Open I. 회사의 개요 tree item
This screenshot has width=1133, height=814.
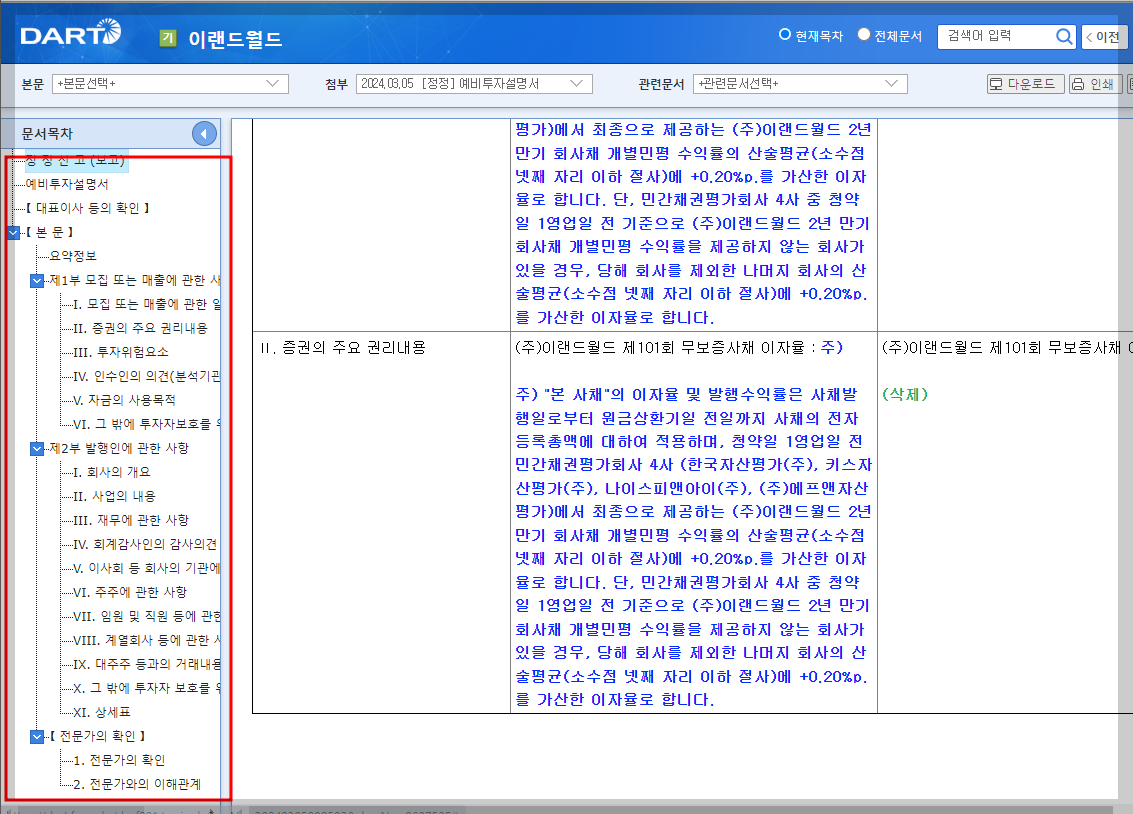[x=112, y=472]
